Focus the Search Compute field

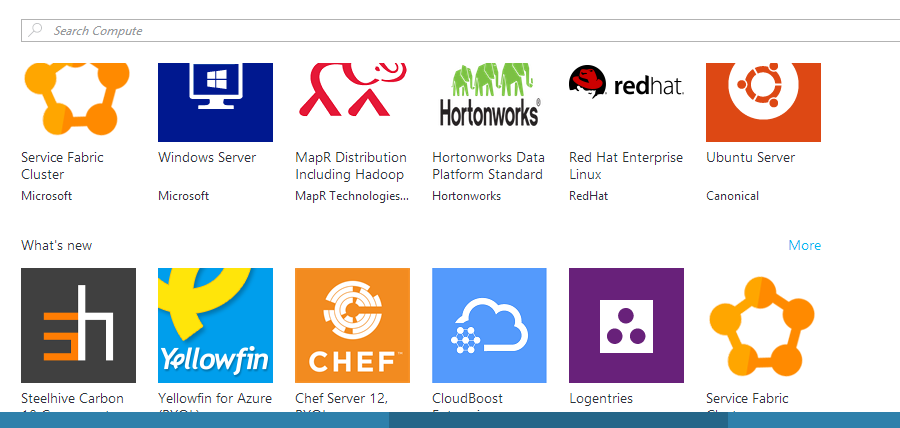coord(460,30)
